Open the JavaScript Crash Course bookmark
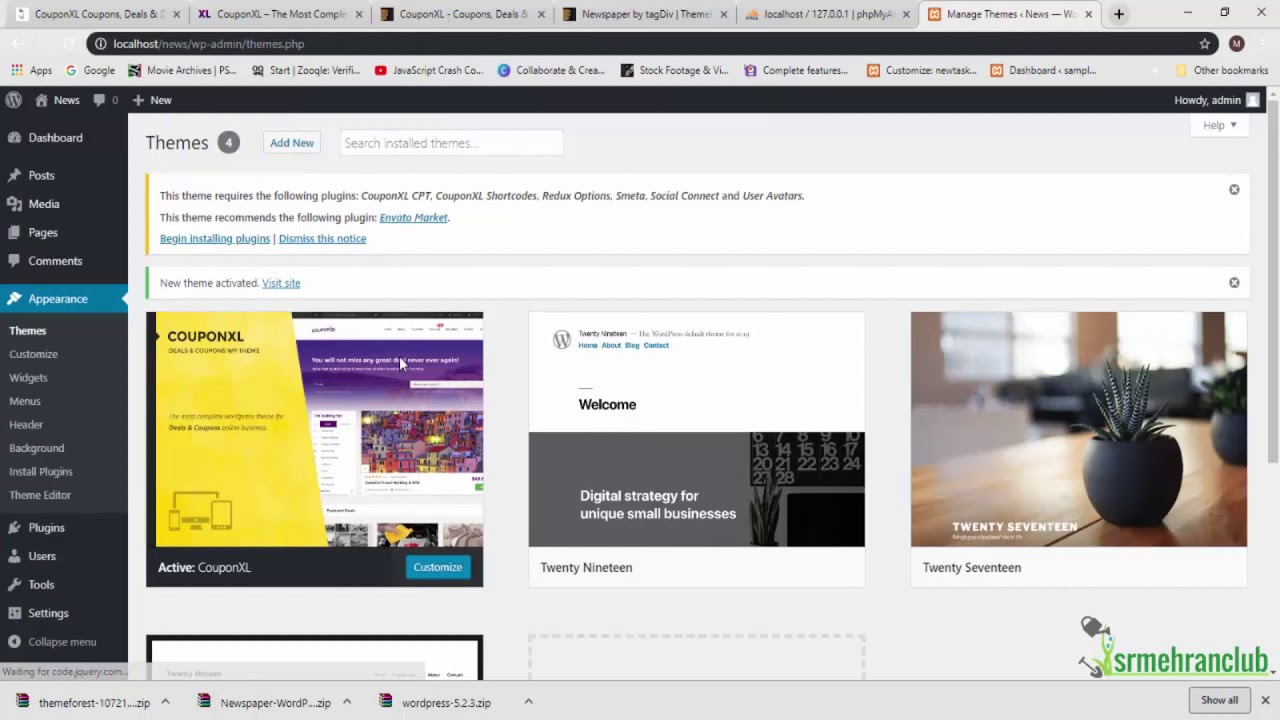Image resolution: width=1280 pixels, height=720 pixels. [429, 71]
